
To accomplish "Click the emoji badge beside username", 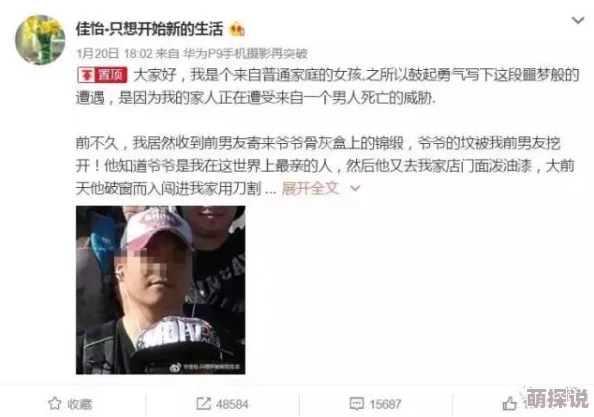I will (237, 30).
